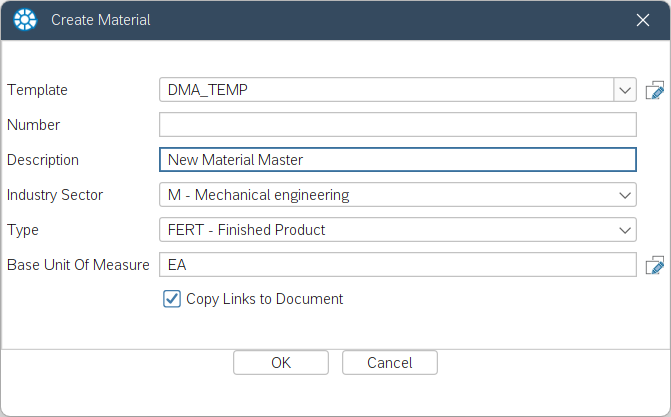Select the Base Unit Of Measure EA field
Image resolution: width=671 pixels, height=417 pixels.
tap(397, 265)
